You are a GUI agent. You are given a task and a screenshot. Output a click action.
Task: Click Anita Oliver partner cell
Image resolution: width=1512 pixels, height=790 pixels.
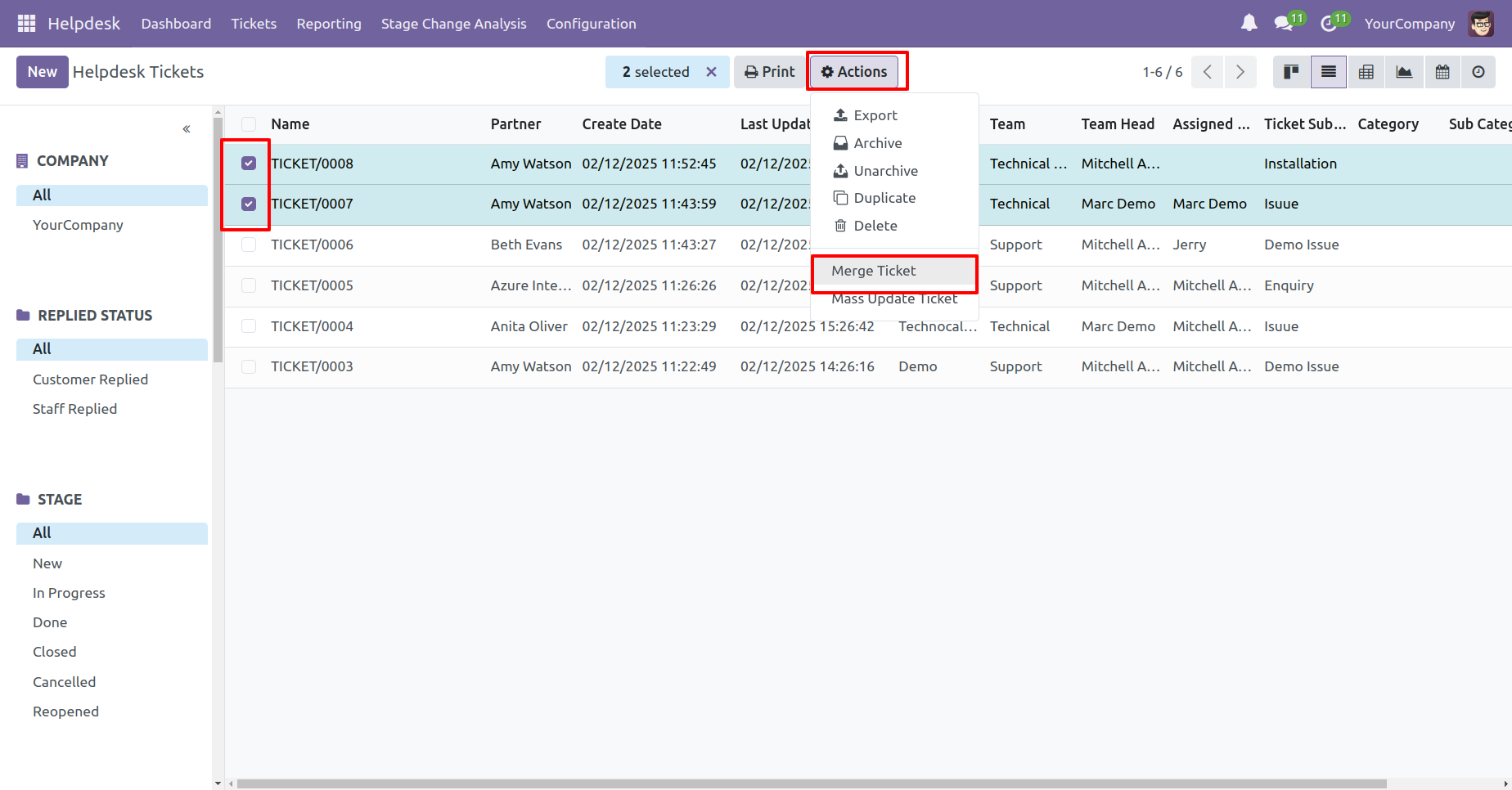(529, 326)
